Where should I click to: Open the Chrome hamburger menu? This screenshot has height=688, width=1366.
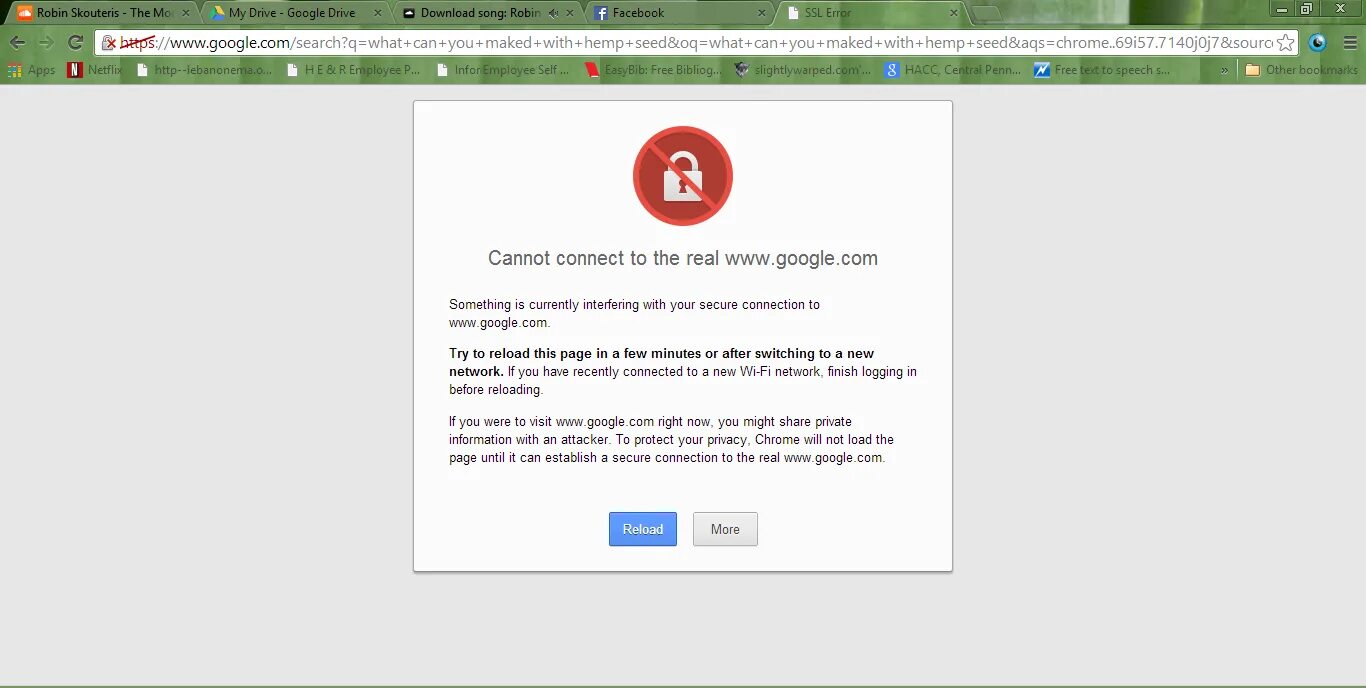click(1350, 43)
